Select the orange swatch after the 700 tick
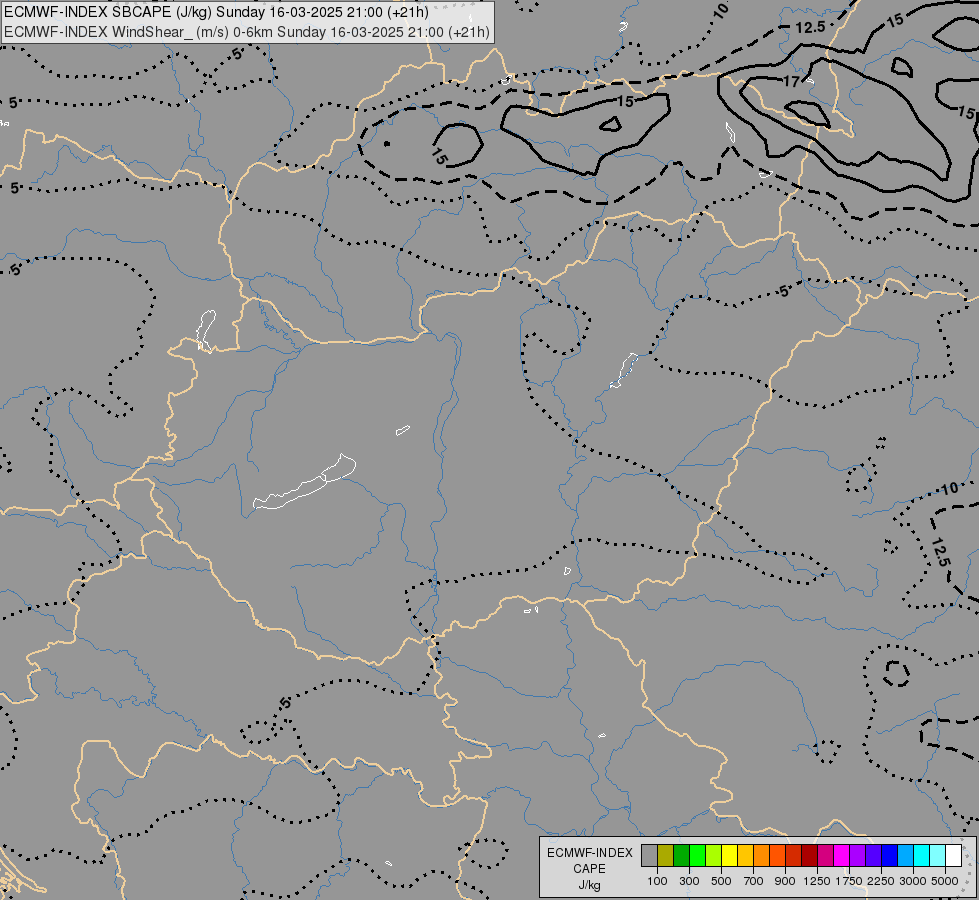The height and width of the screenshot is (900, 979). tap(762, 855)
